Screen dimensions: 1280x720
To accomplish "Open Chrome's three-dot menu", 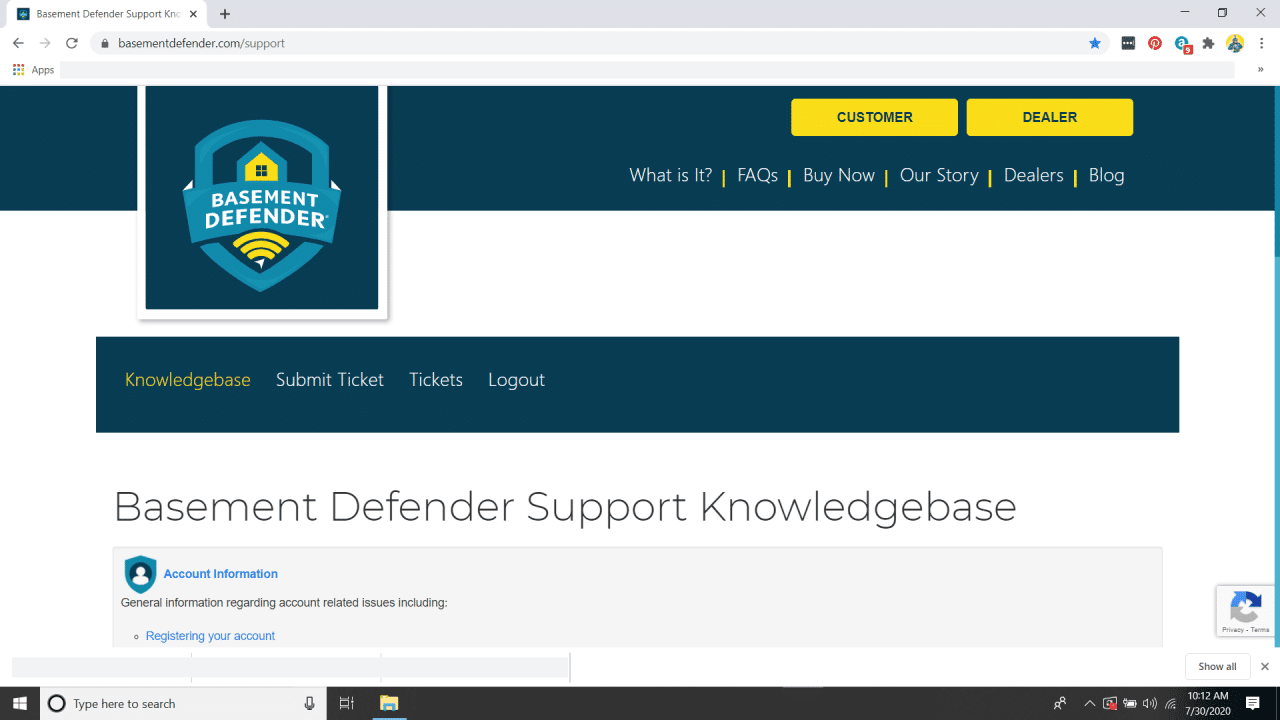I will tap(1262, 43).
